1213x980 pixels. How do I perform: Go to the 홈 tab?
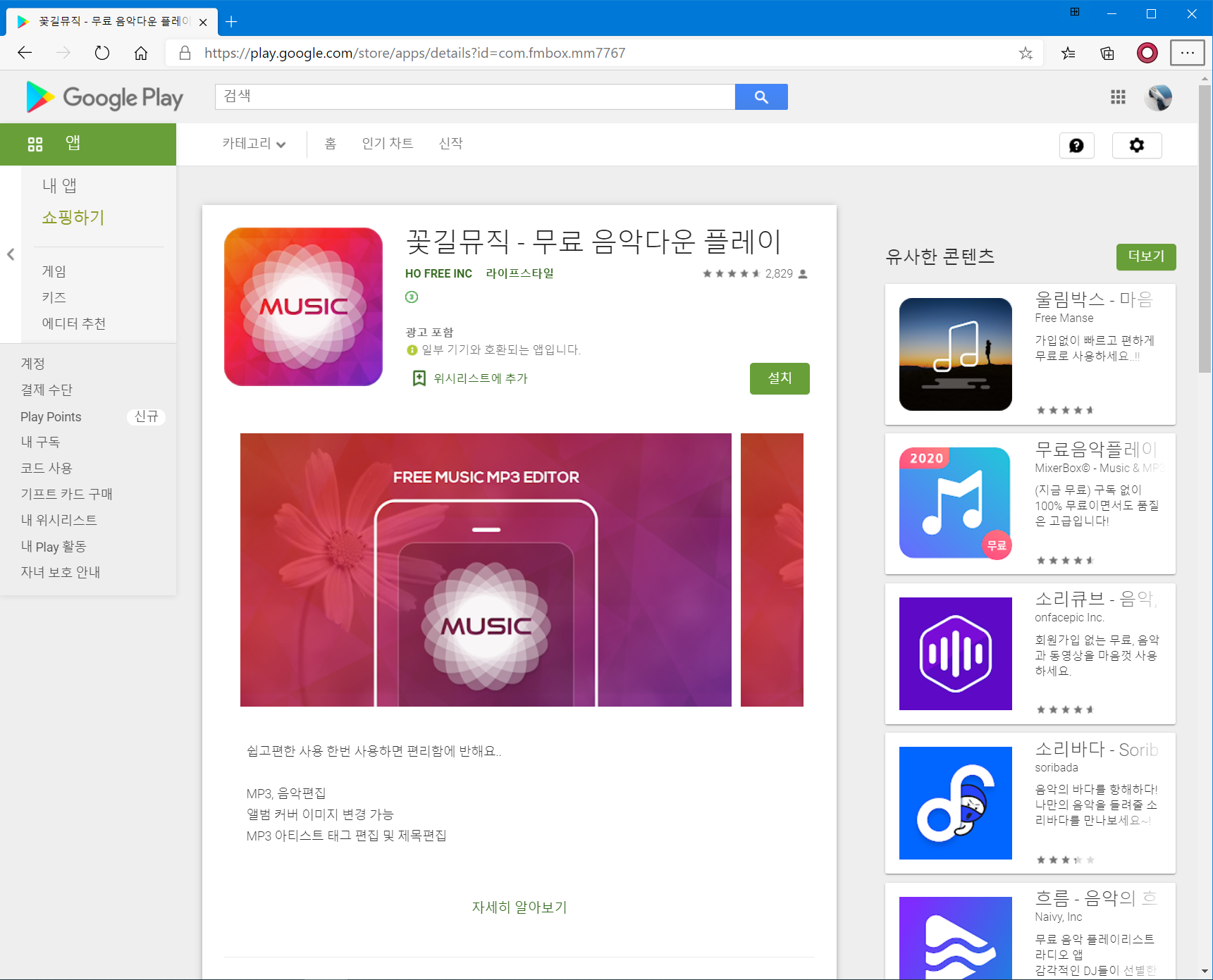pos(331,144)
